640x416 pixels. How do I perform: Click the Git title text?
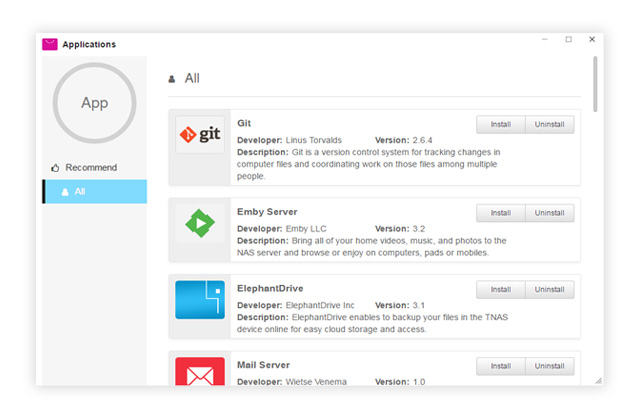click(244, 123)
